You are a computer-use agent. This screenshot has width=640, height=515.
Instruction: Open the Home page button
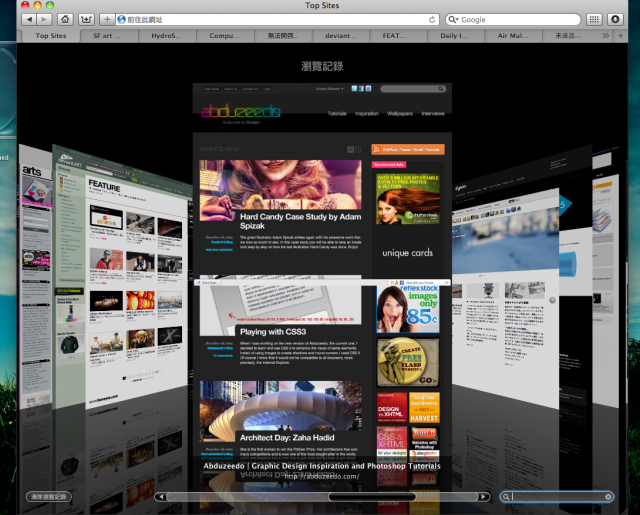pyautogui.click(x=65, y=19)
